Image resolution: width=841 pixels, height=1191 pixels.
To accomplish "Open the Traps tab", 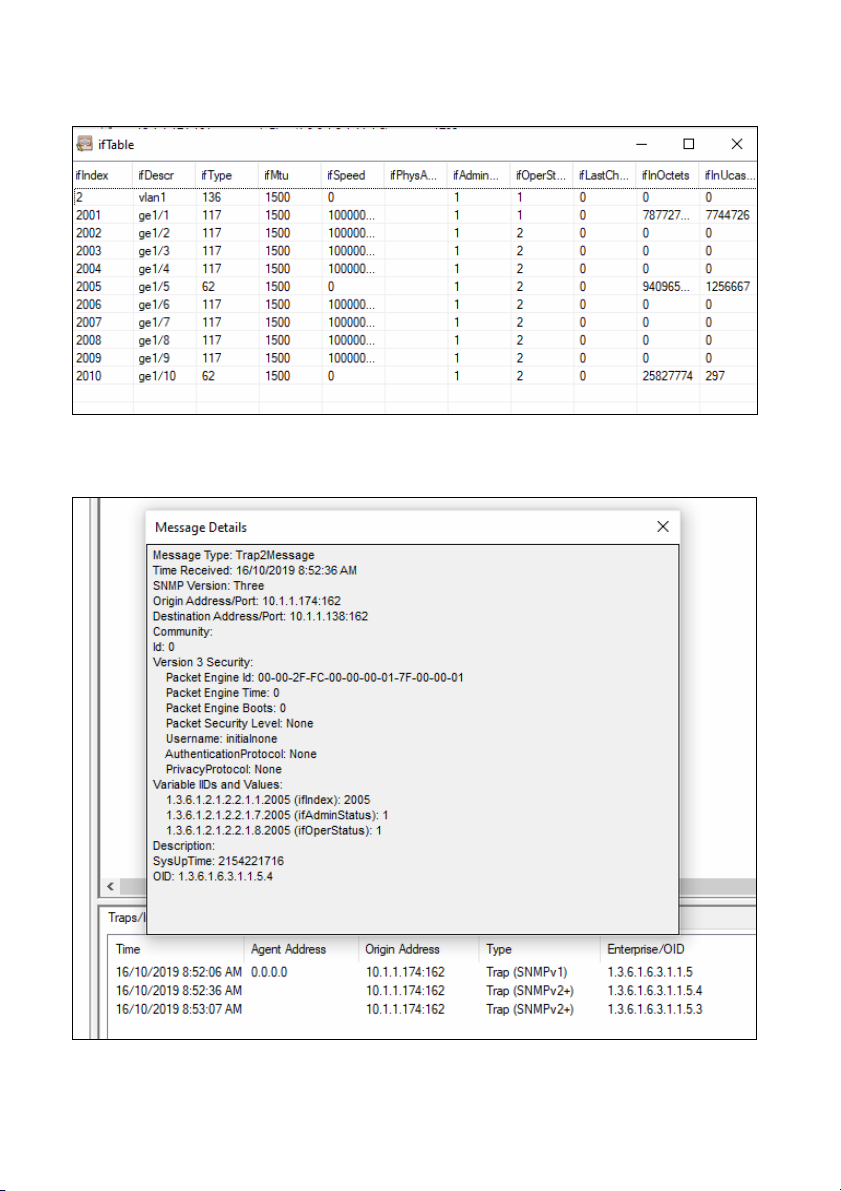I will pyautogui.click(x=123, y=917).
